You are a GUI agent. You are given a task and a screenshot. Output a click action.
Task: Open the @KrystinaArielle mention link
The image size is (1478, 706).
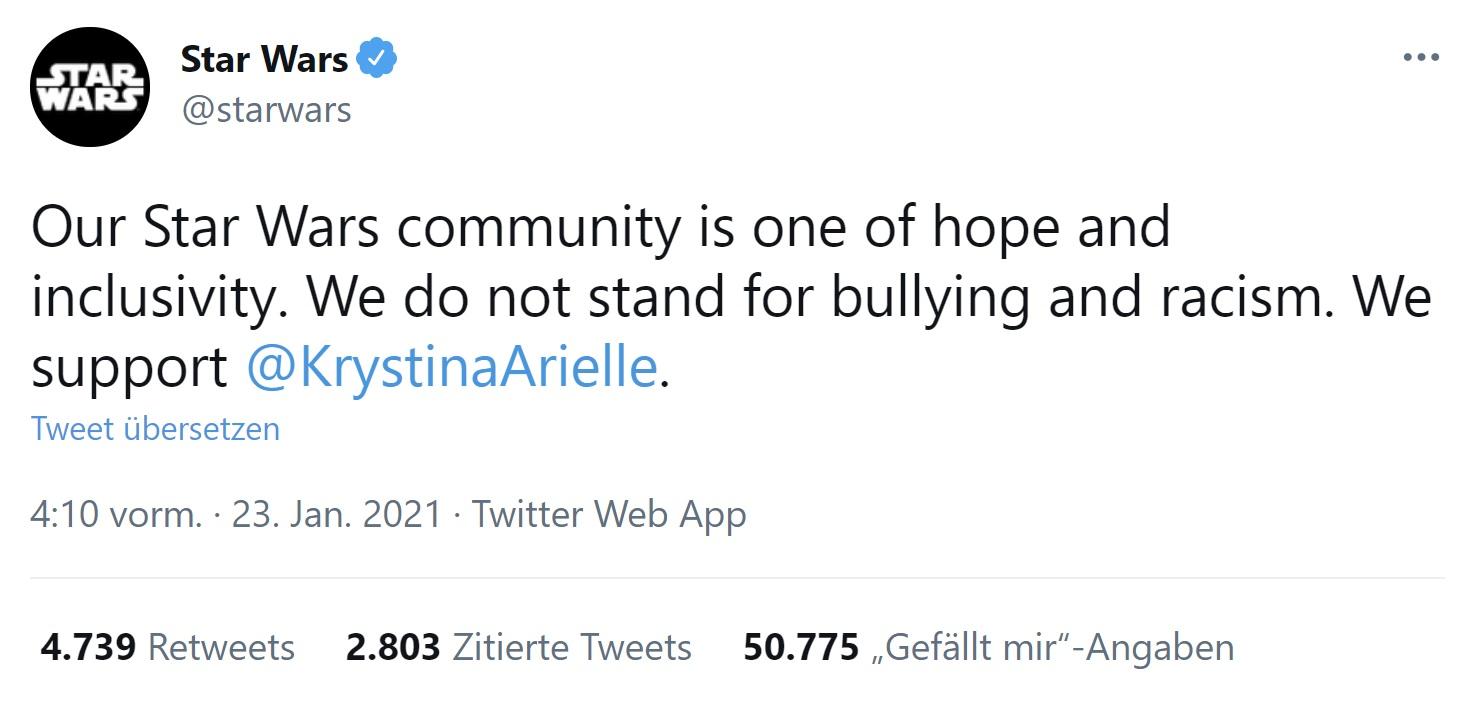451,368
